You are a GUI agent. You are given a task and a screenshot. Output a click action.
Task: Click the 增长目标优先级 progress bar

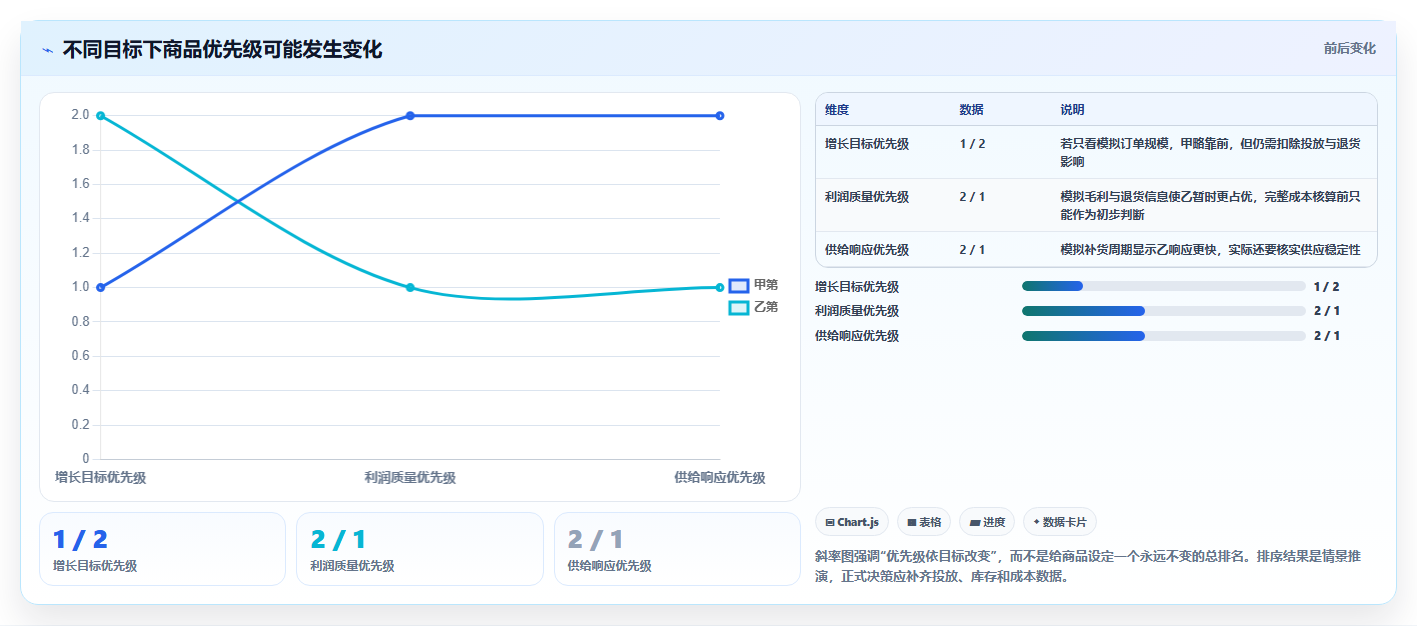pos(1164,286)
